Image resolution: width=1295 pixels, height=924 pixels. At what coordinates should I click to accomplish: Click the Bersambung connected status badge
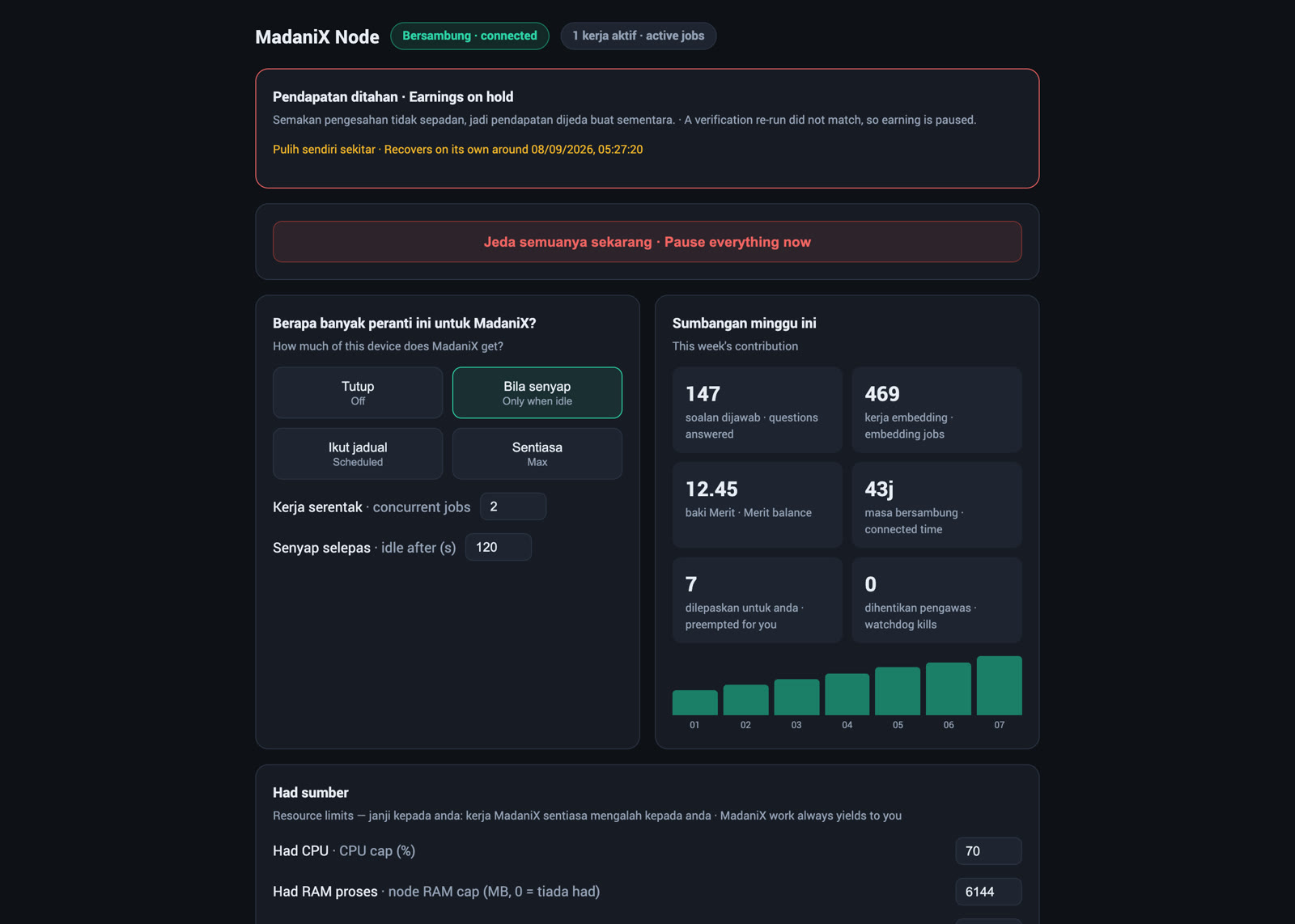[469, 36]
